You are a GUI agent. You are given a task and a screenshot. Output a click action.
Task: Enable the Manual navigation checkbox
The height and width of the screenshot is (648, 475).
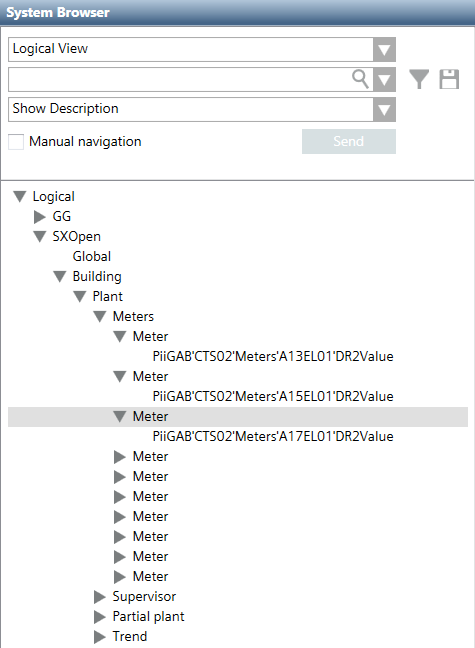16,142
